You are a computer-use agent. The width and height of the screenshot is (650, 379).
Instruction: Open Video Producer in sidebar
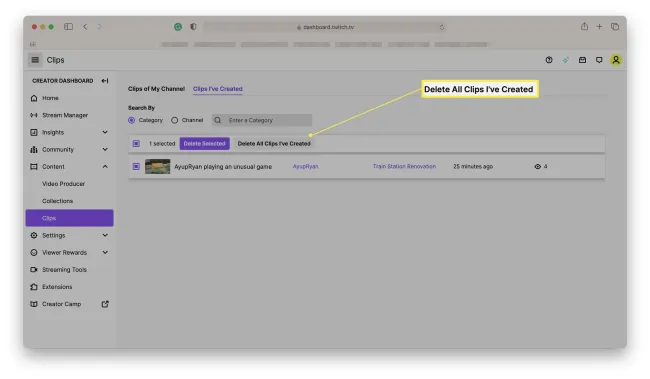63,184
